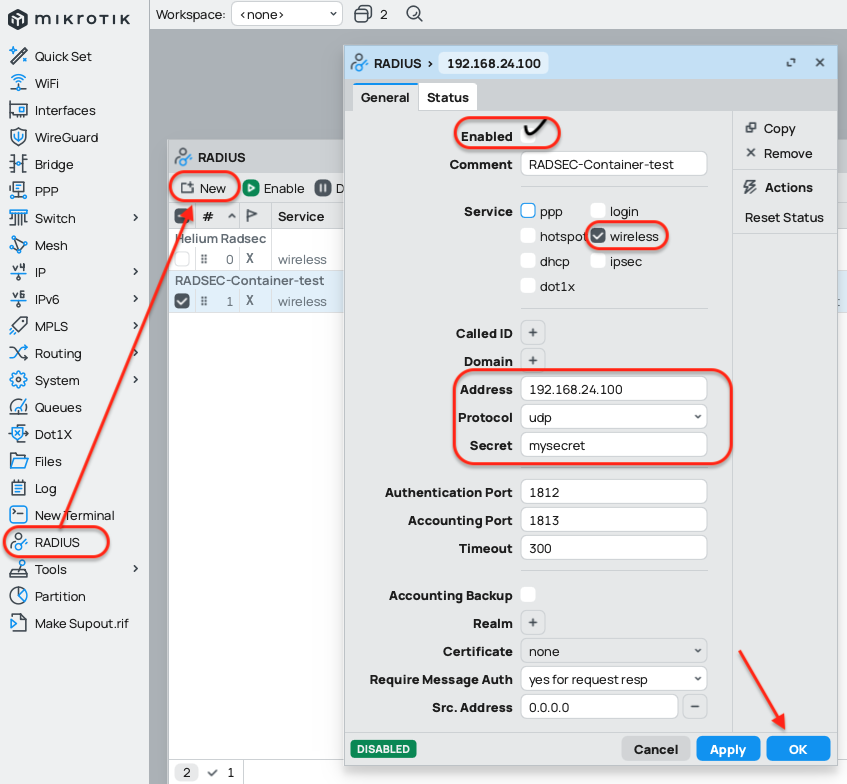The width and height of the screenshot is (847, 784).
Task: Open the Queues section
Action: pos(58,407)
